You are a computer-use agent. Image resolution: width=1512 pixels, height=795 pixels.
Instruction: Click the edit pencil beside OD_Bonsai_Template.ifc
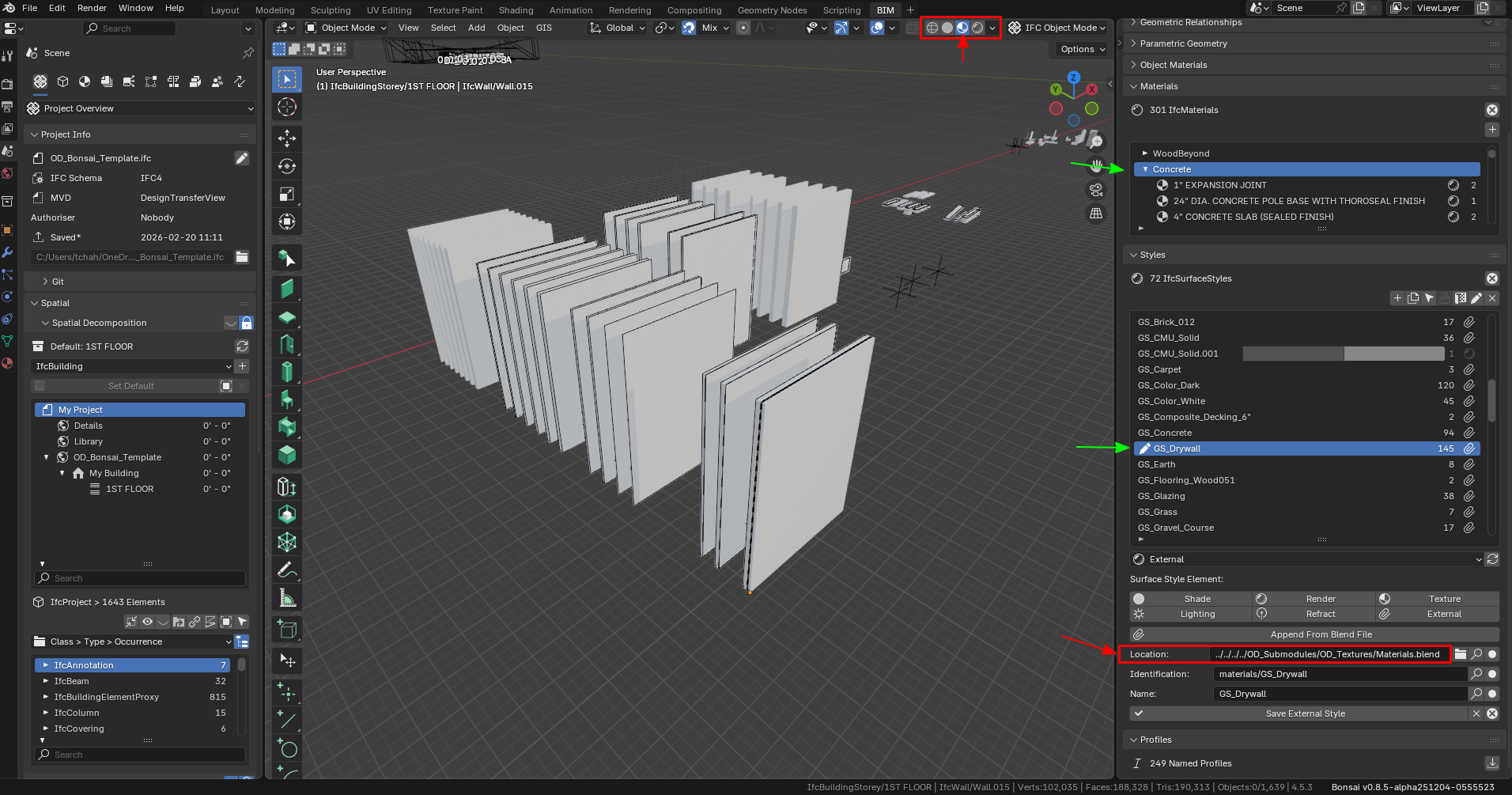pos(242,158)
